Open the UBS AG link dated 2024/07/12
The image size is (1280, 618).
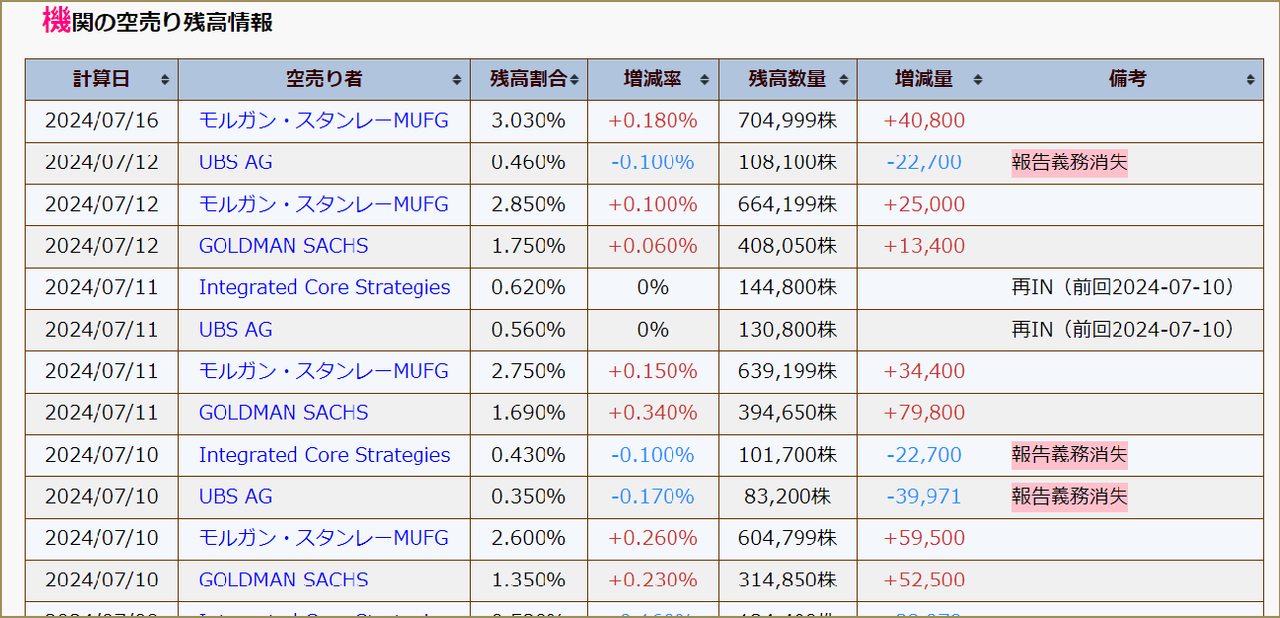pos(235,162)
